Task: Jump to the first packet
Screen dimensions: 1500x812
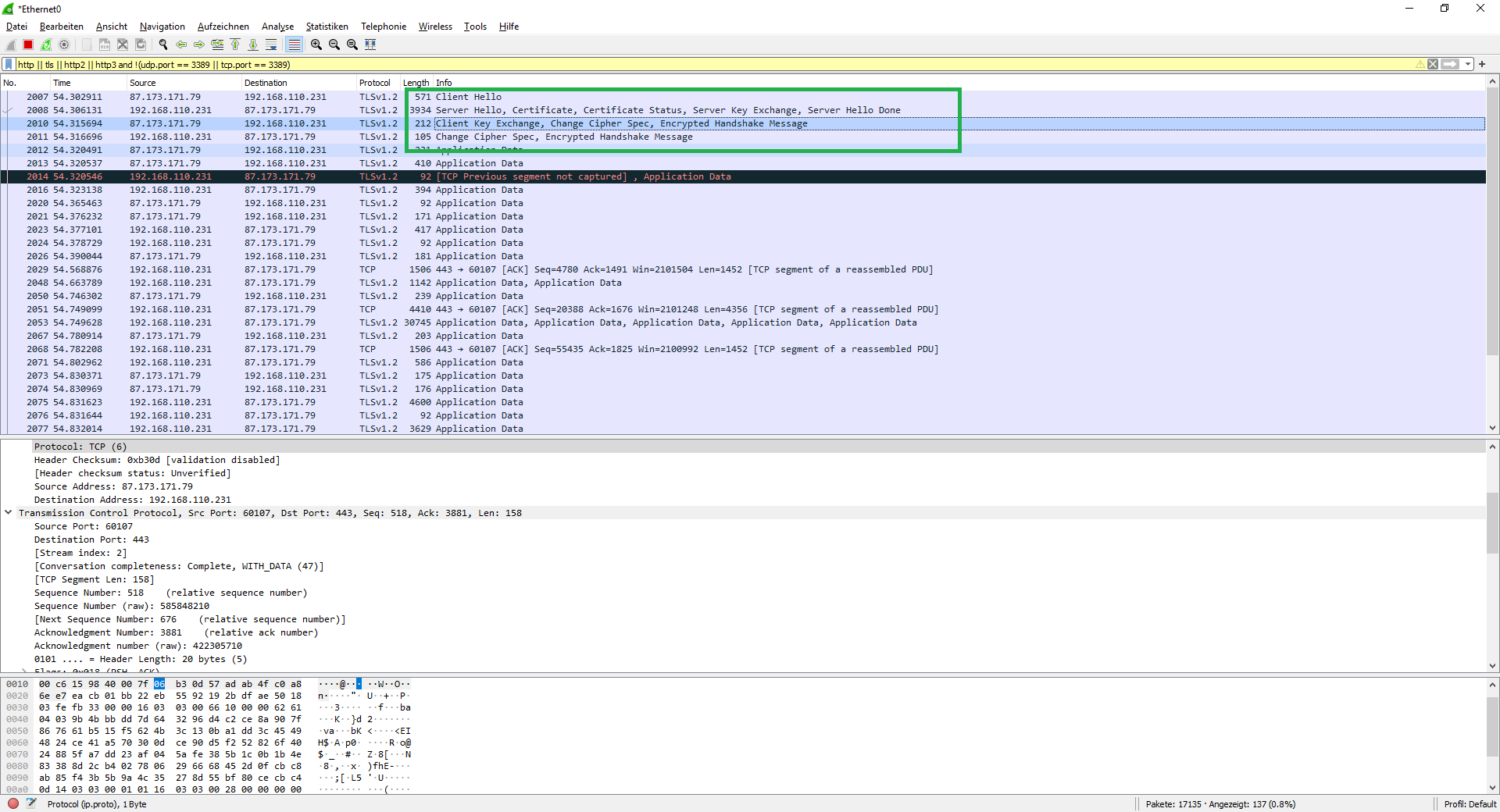Action: (x=235, y=45)
